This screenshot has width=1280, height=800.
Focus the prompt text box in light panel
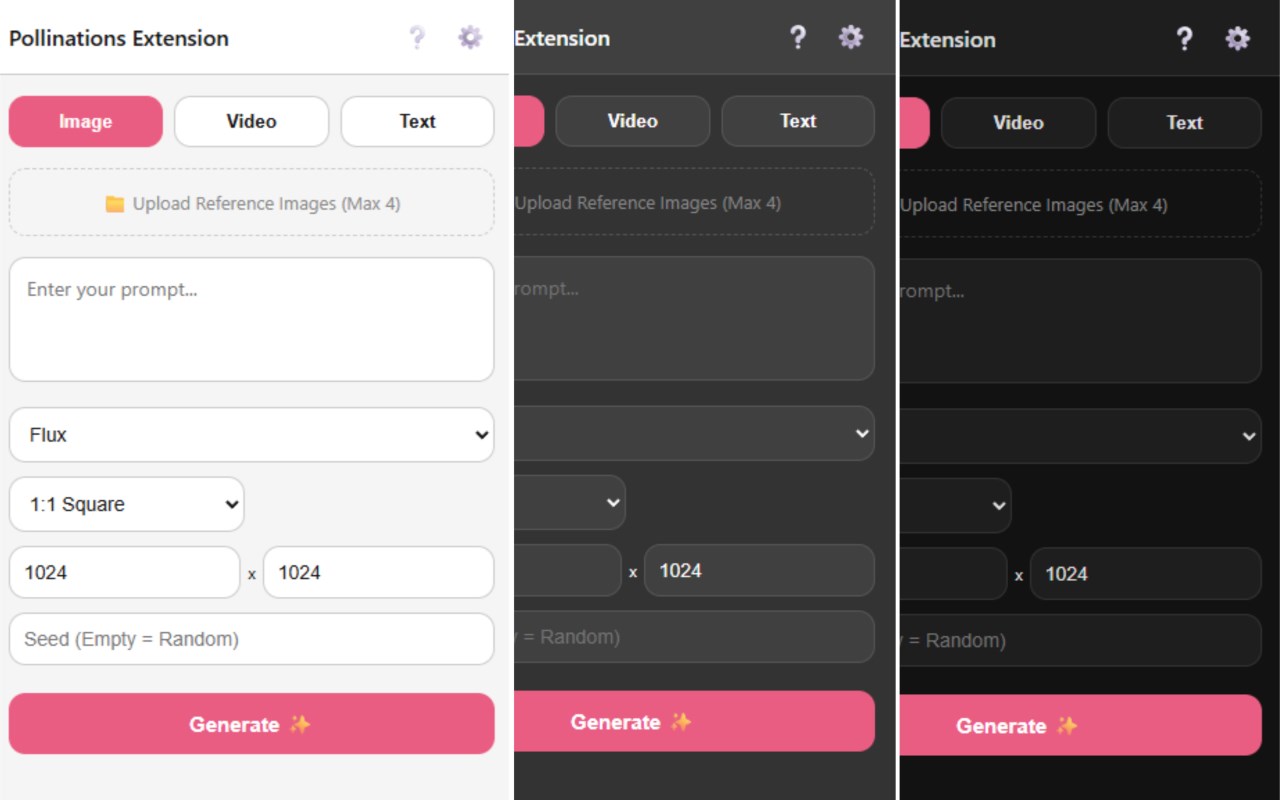pos(251,320)
